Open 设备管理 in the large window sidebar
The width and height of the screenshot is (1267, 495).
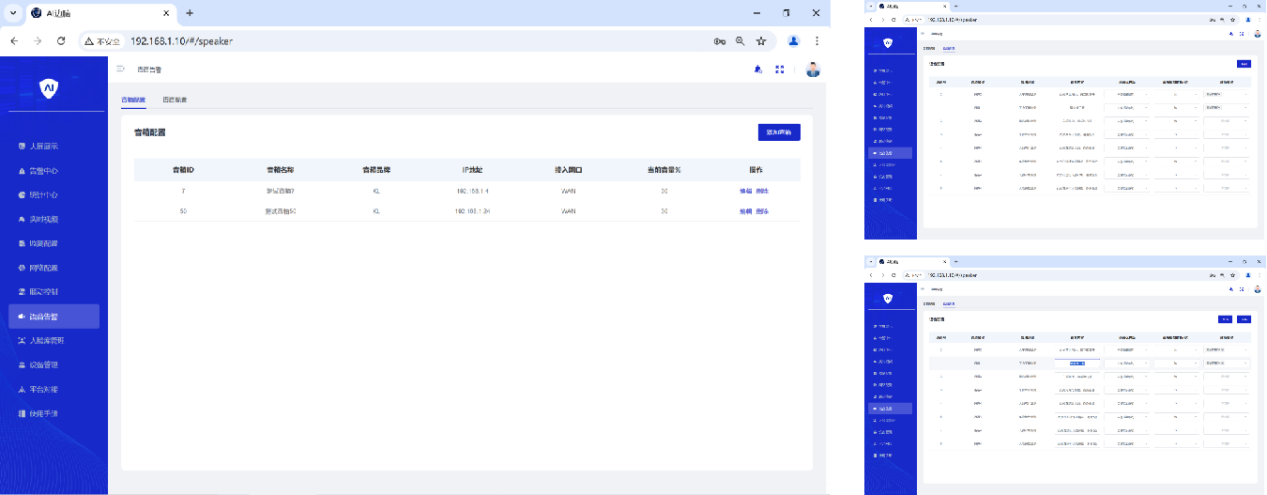click(44, 365)
